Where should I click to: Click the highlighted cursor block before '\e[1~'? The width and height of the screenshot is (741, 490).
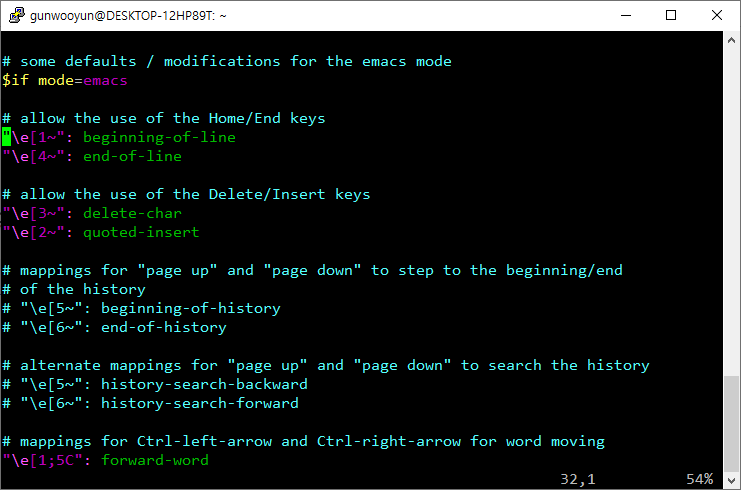click(x=7, y=137)
